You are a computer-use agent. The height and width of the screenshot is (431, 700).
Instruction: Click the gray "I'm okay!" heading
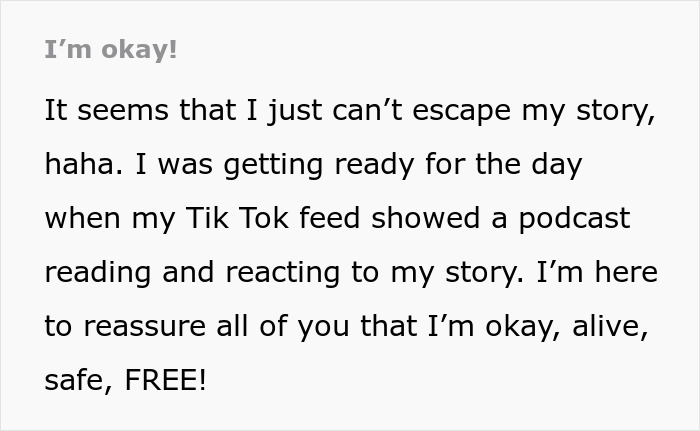point(111,48)
